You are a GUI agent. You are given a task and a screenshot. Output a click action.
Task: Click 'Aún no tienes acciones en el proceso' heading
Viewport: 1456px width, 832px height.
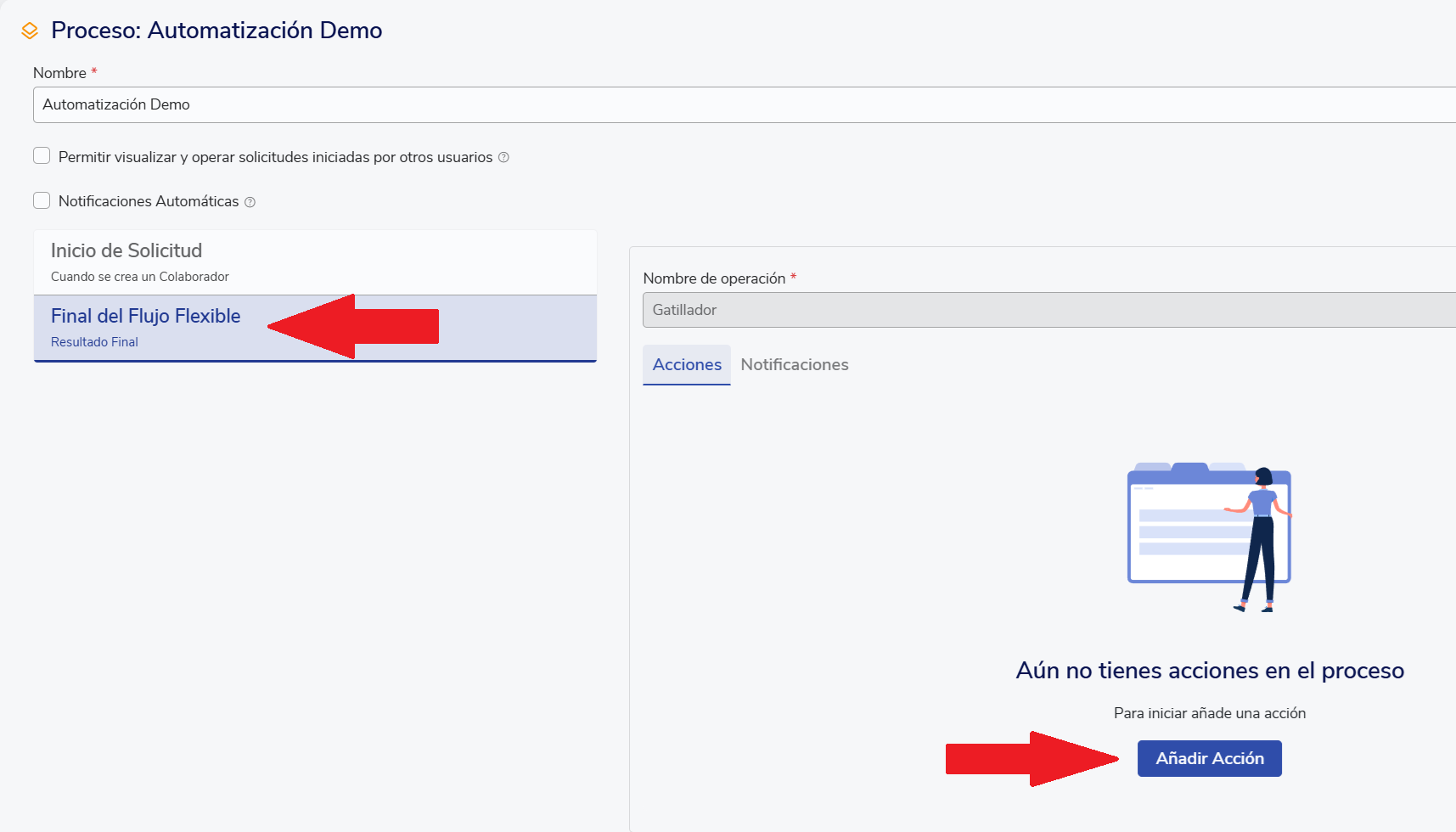point(1209,671)
